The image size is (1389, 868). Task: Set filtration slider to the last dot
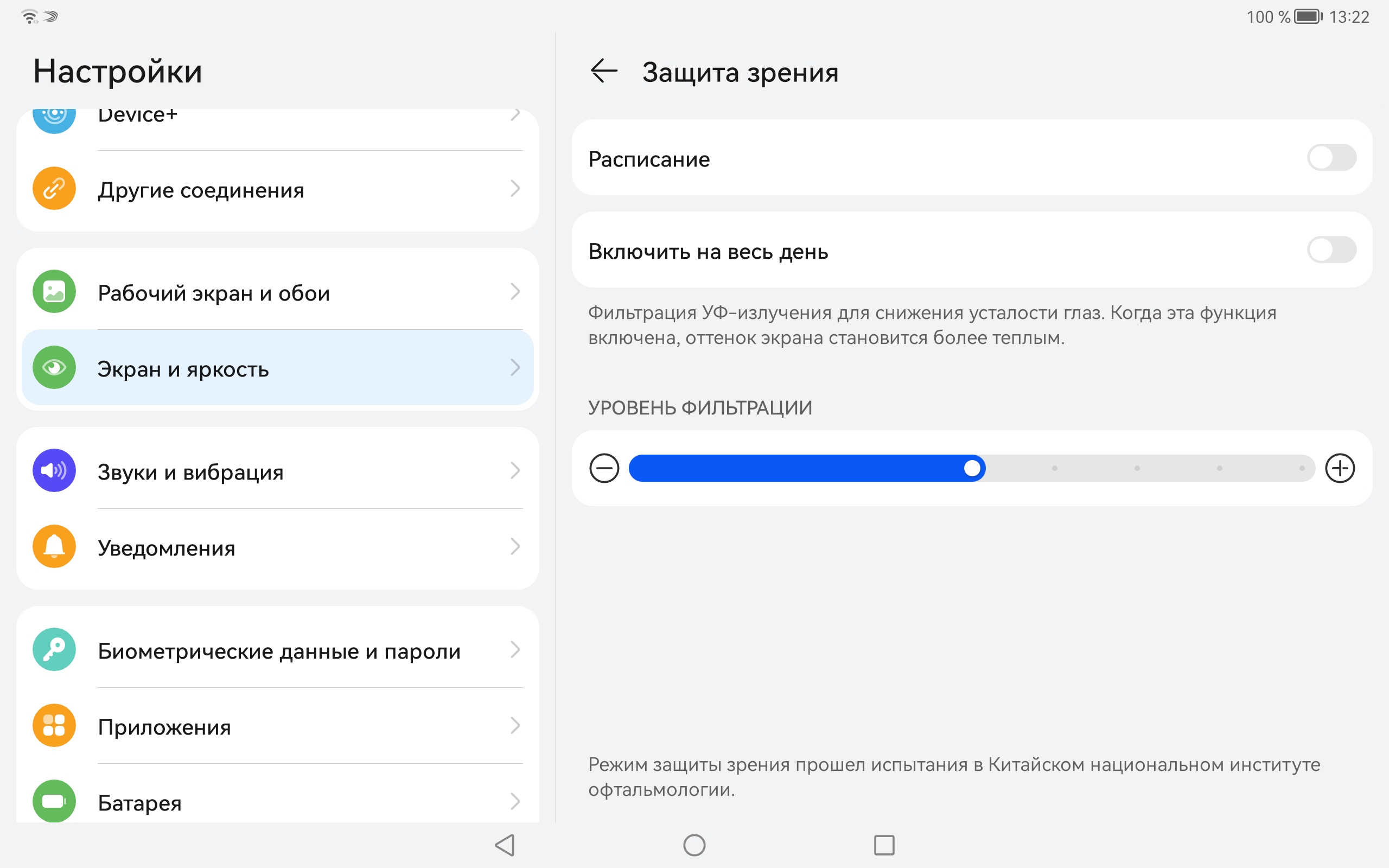coord(1302,468)
